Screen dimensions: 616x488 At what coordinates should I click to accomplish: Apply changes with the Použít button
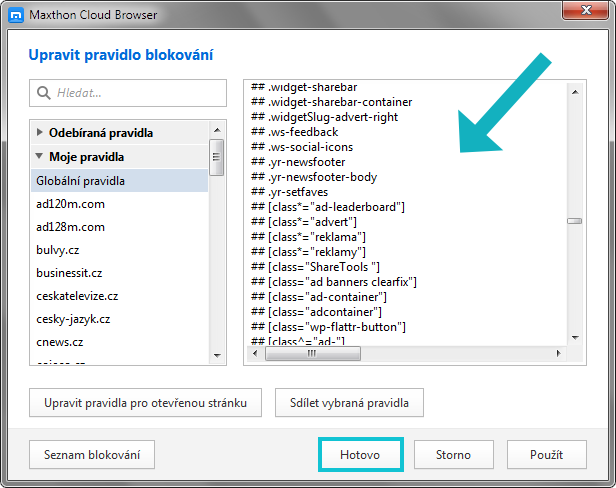tap(546, 455)
